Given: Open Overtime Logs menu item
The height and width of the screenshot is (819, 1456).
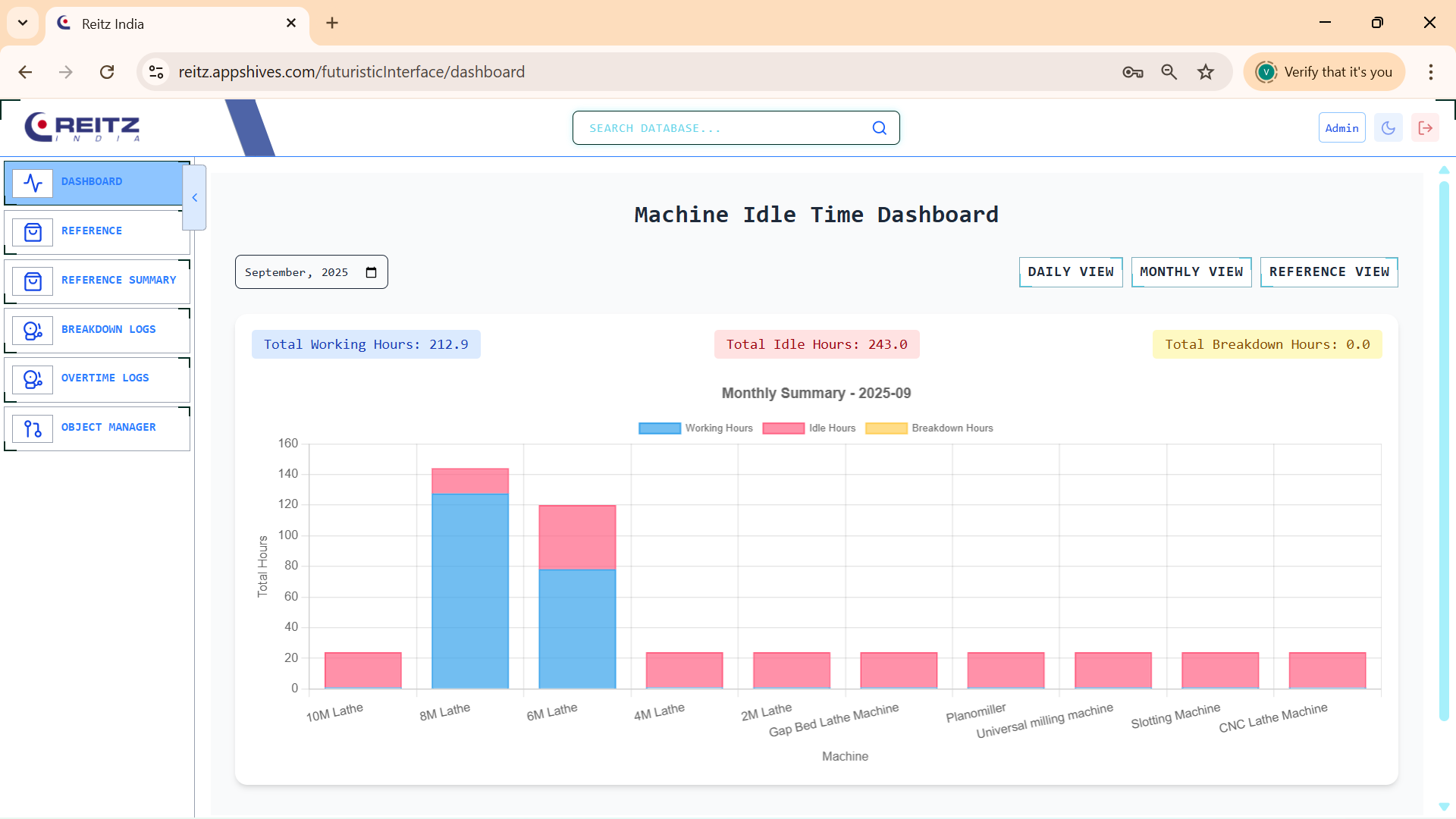Looking at the screenshot, I should [105, 378].
